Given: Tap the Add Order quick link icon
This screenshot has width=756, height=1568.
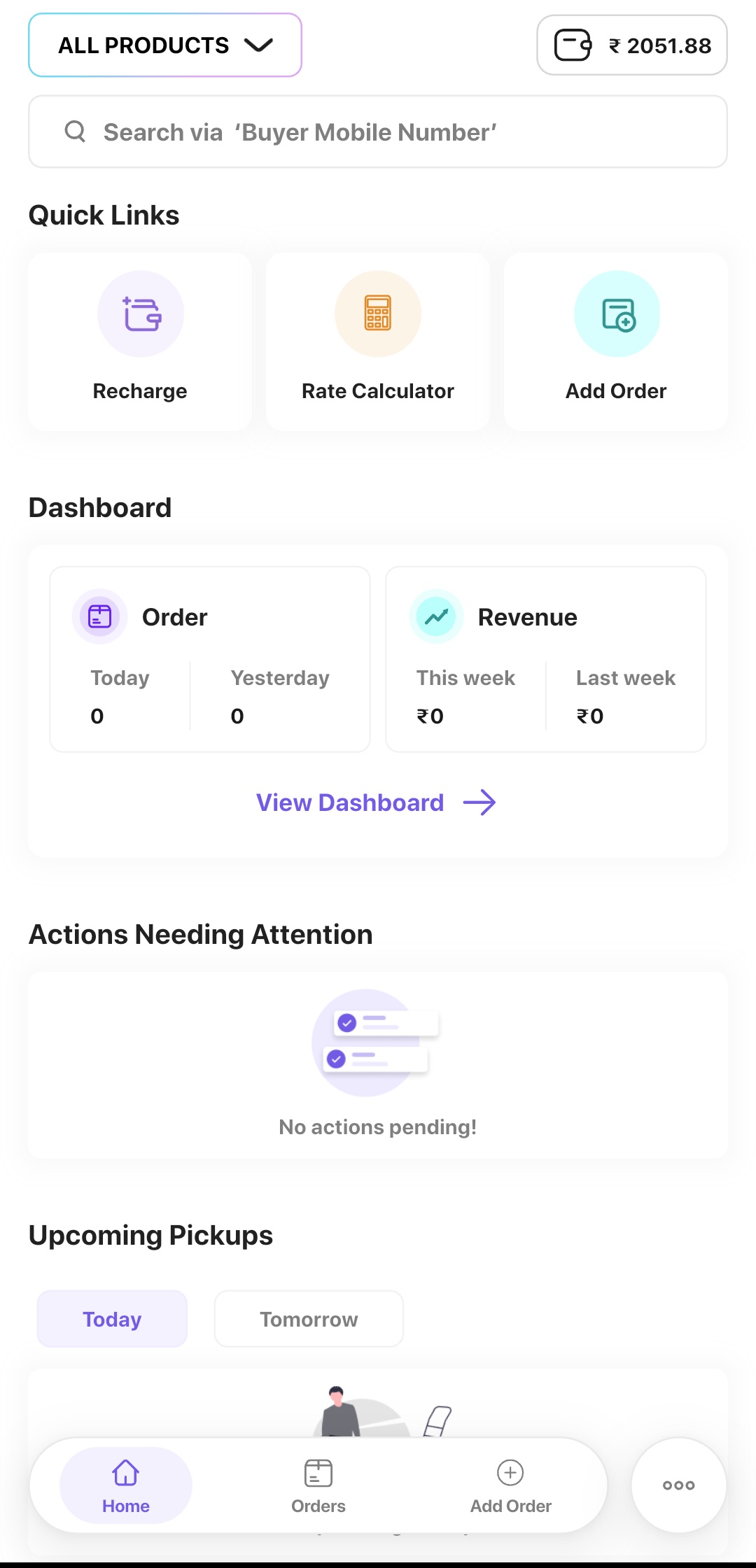Looking at the screenshot, I should [x=617, y=314].
